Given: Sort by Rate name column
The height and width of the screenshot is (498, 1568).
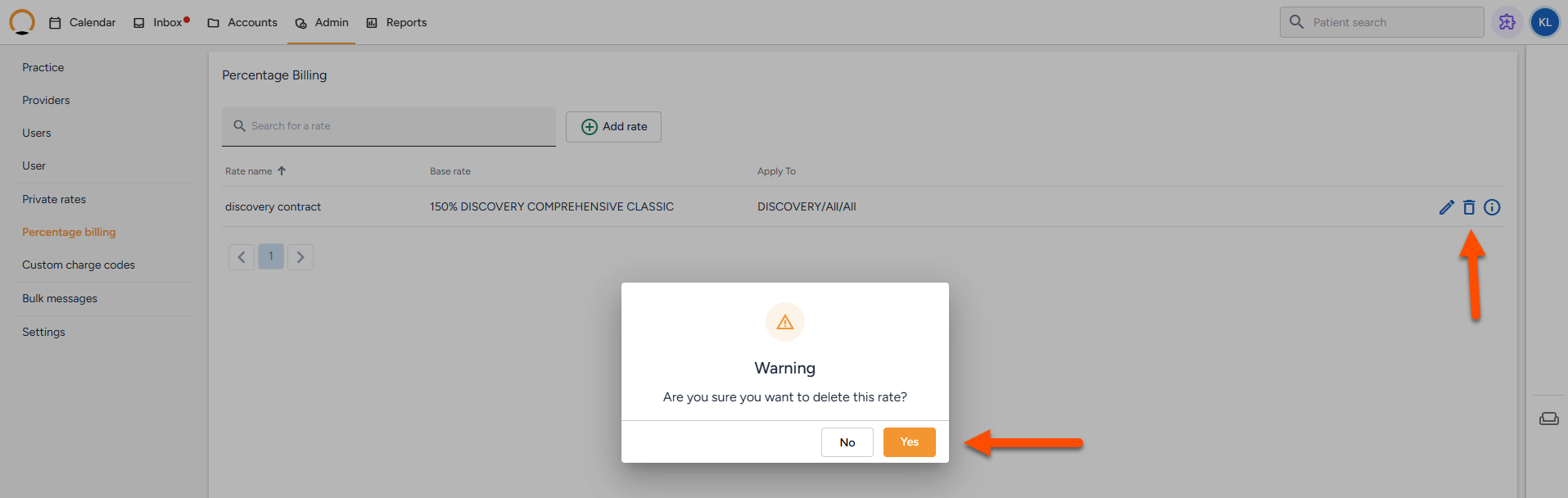Looking at the screenshot, I should tap(255, 171).
